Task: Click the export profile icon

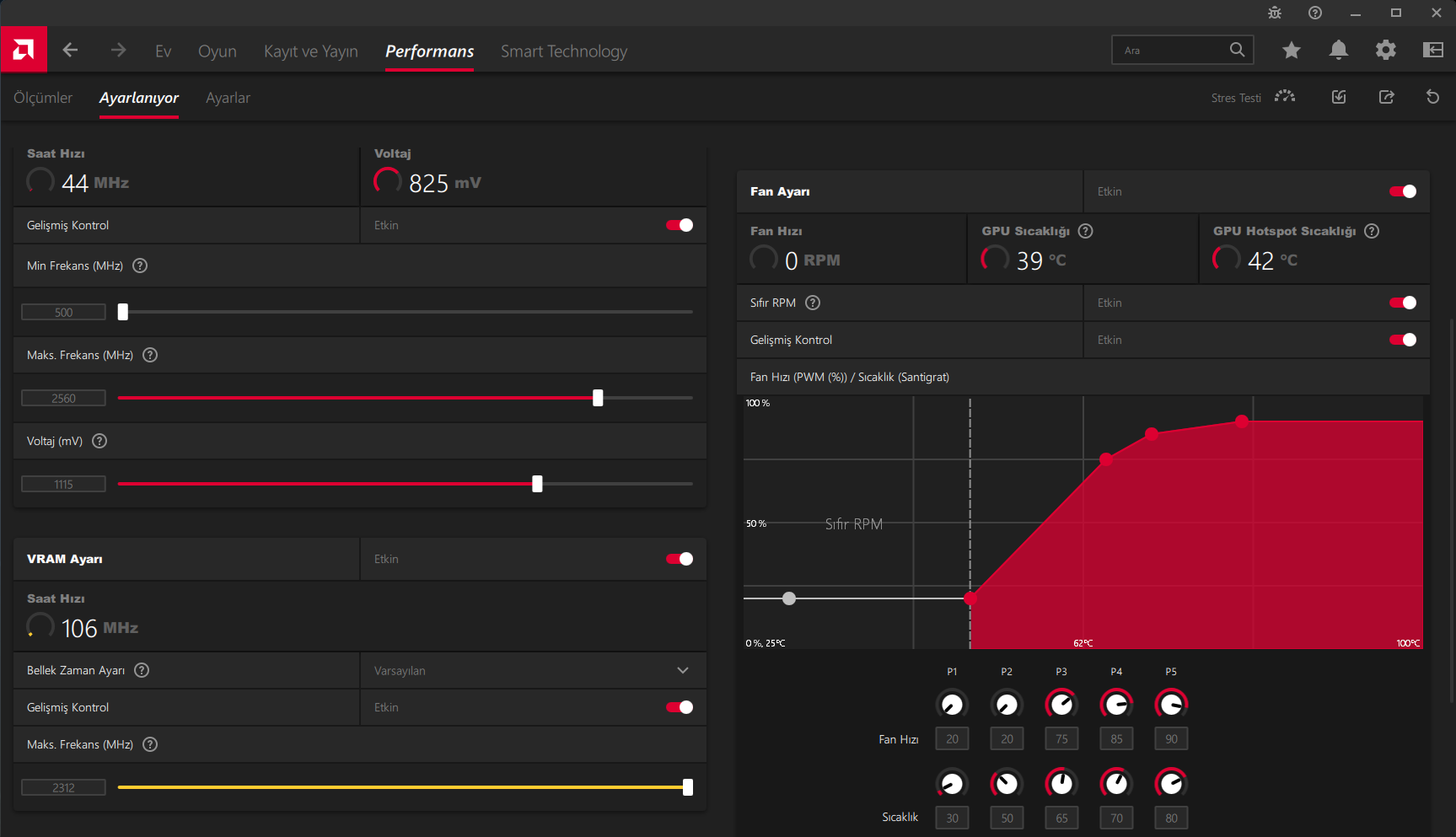Action: click(1386, 97)
